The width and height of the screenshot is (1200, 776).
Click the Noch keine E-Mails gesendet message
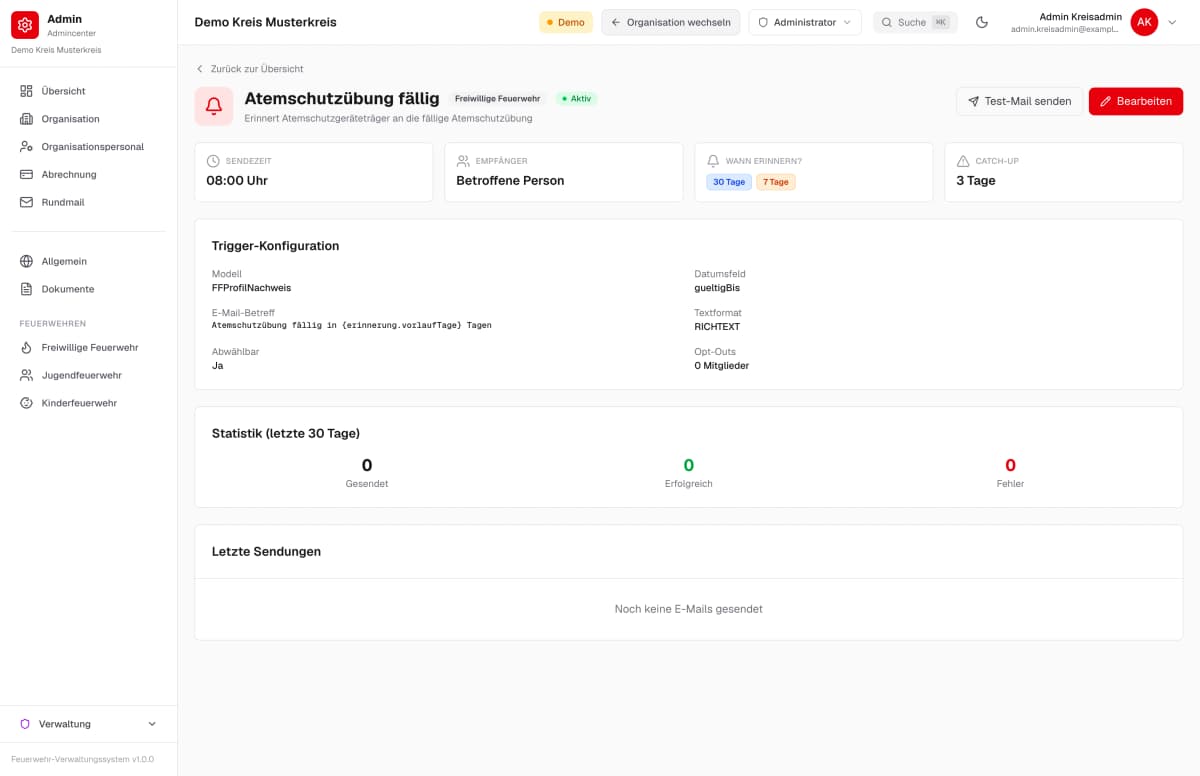[689, 609]
